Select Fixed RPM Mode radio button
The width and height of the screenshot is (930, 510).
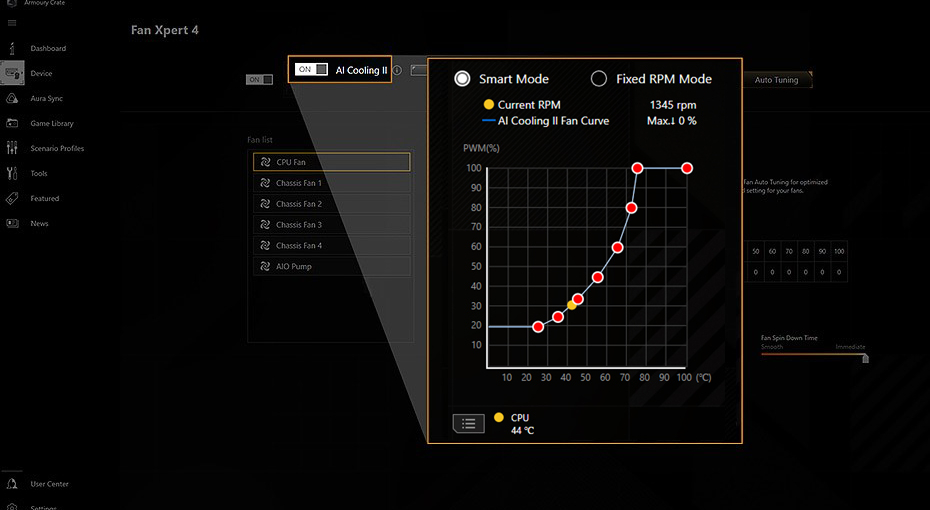598,79
